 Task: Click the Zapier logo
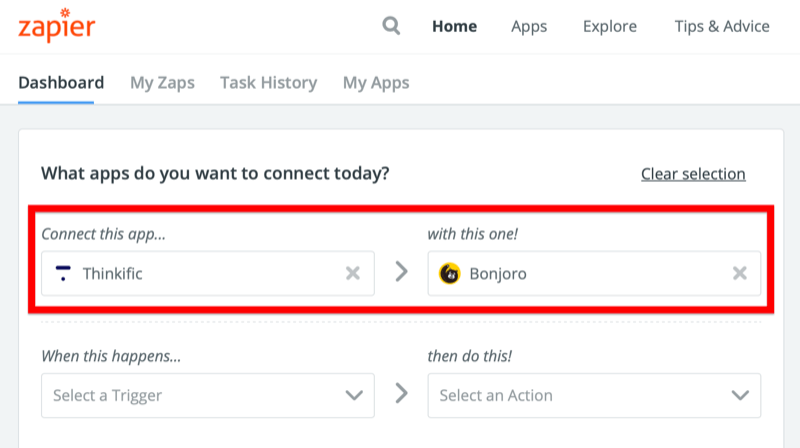[x=57, y=26]
